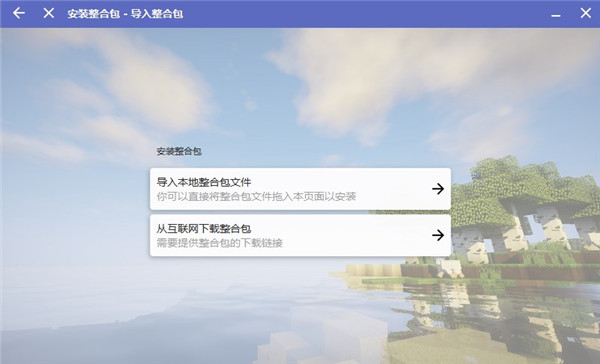Close the launcher window at top right
600x364 pixels.
pos(585,13)
